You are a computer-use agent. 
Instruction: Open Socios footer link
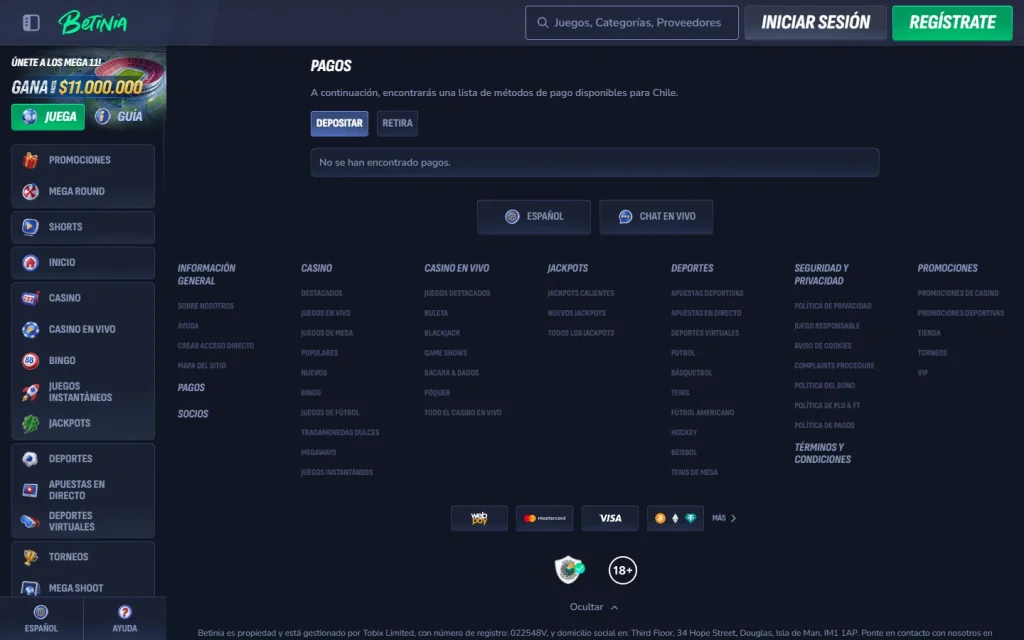[193, 414]
